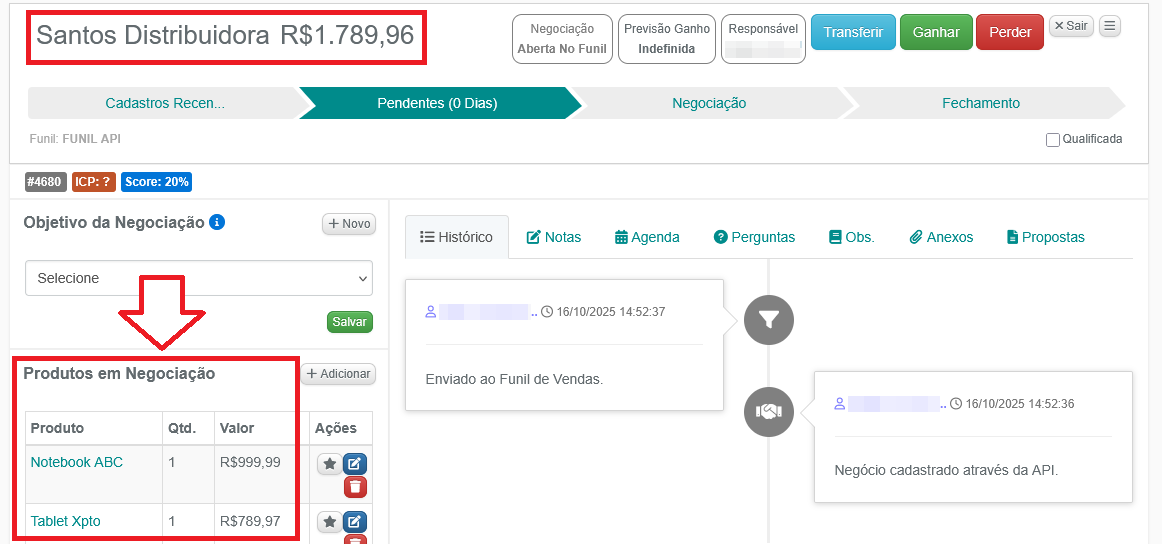Open the Previsão Ganho Indefinida selector

(x=666, y=39)
